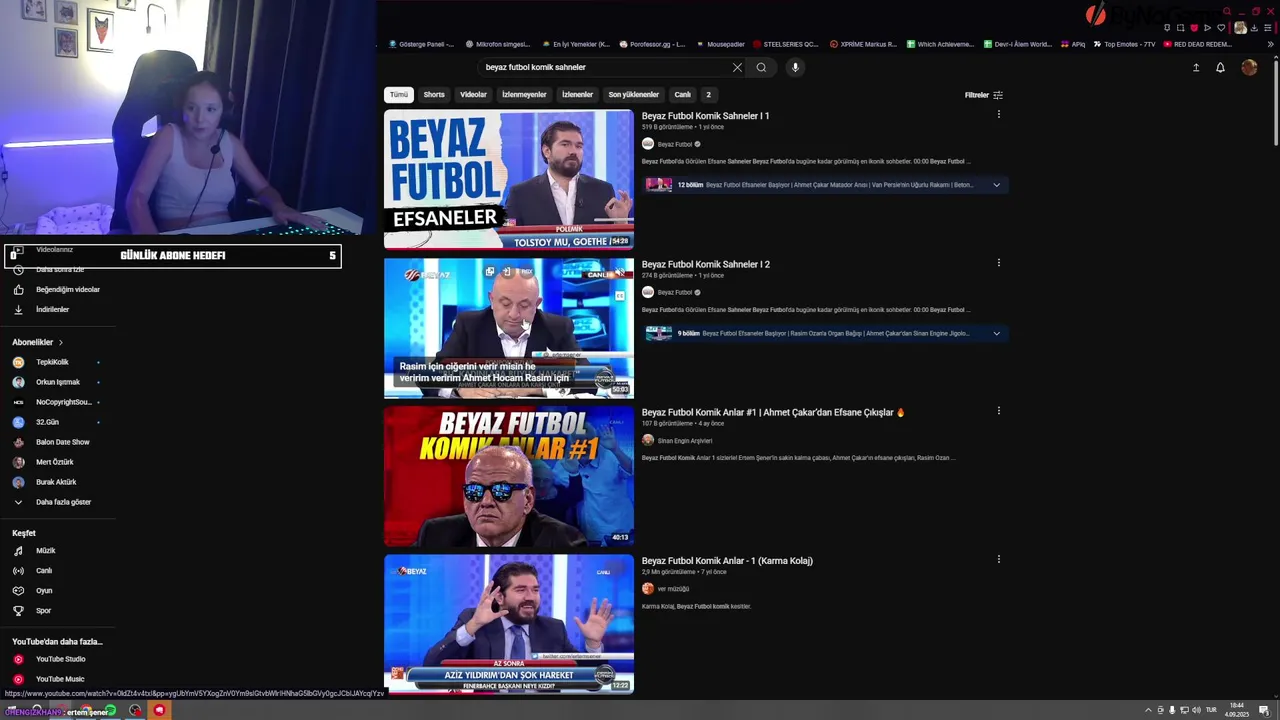The image size is (1280, 720).
Task: Open three-dot menu for Komik Sahneler I 1
Action: point(998,114)
